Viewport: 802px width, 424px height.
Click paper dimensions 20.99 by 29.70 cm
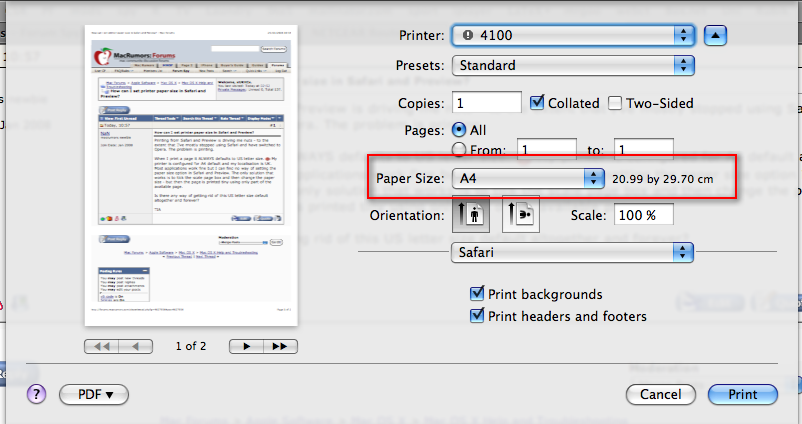pyautogui.click(x=662, y=179)
